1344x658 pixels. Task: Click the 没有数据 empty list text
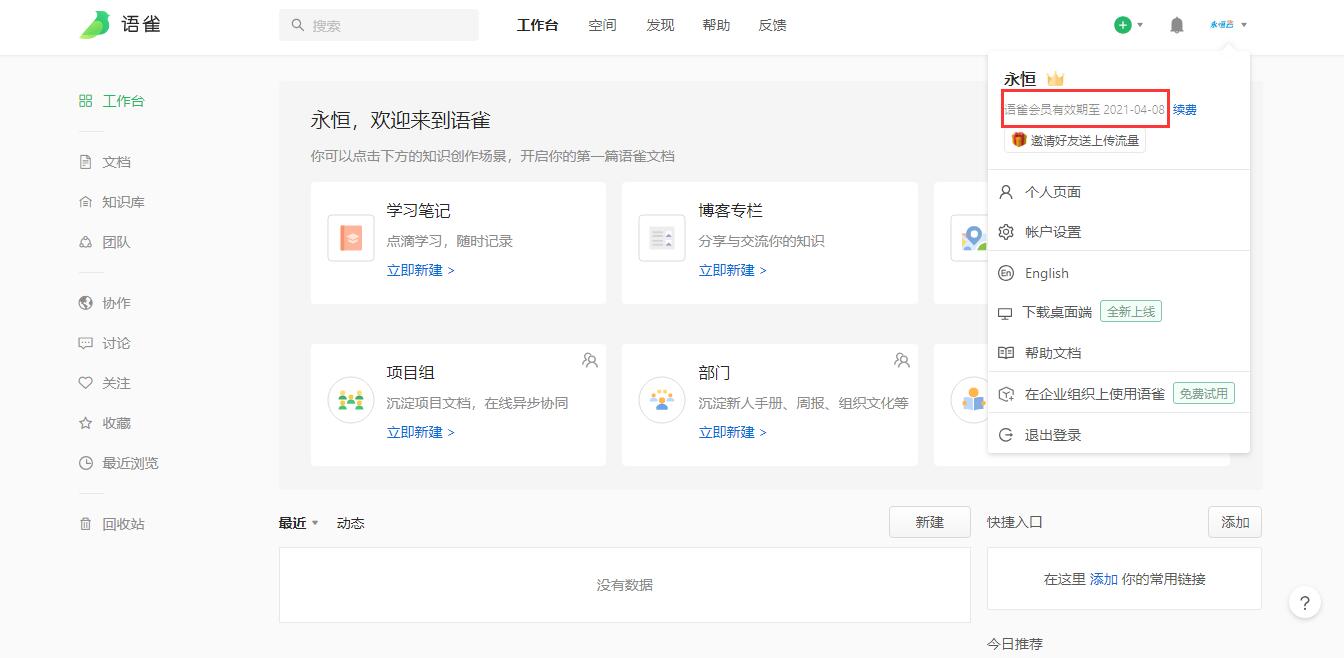tap(625, 585)
